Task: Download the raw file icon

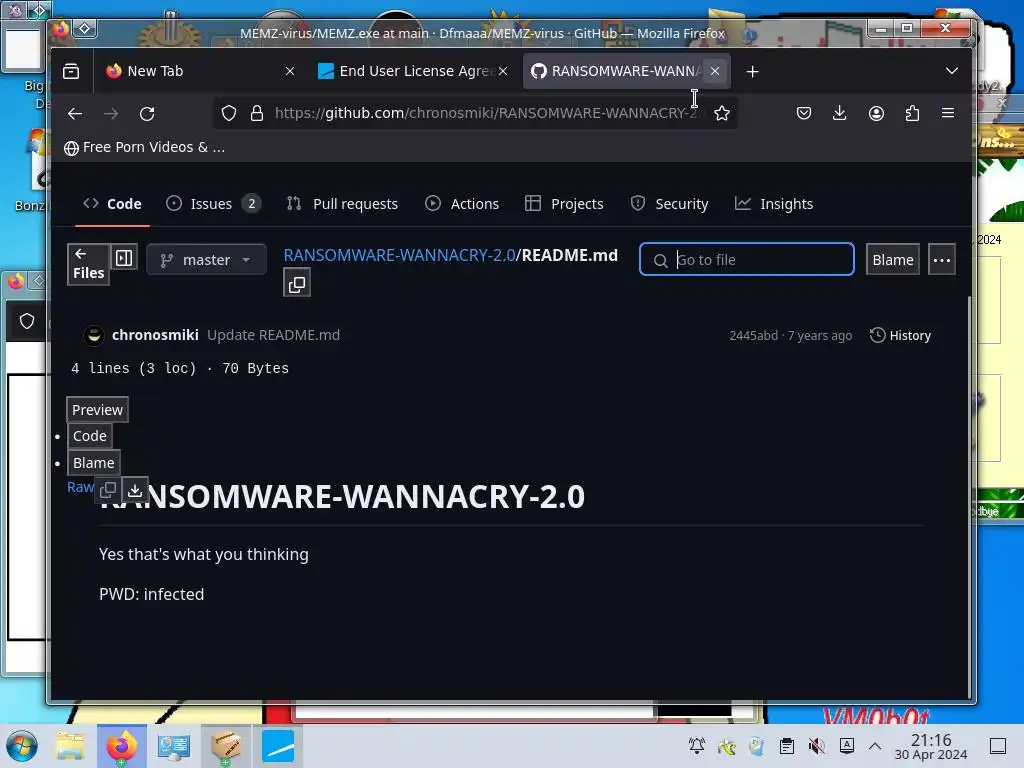Action: 135,489
